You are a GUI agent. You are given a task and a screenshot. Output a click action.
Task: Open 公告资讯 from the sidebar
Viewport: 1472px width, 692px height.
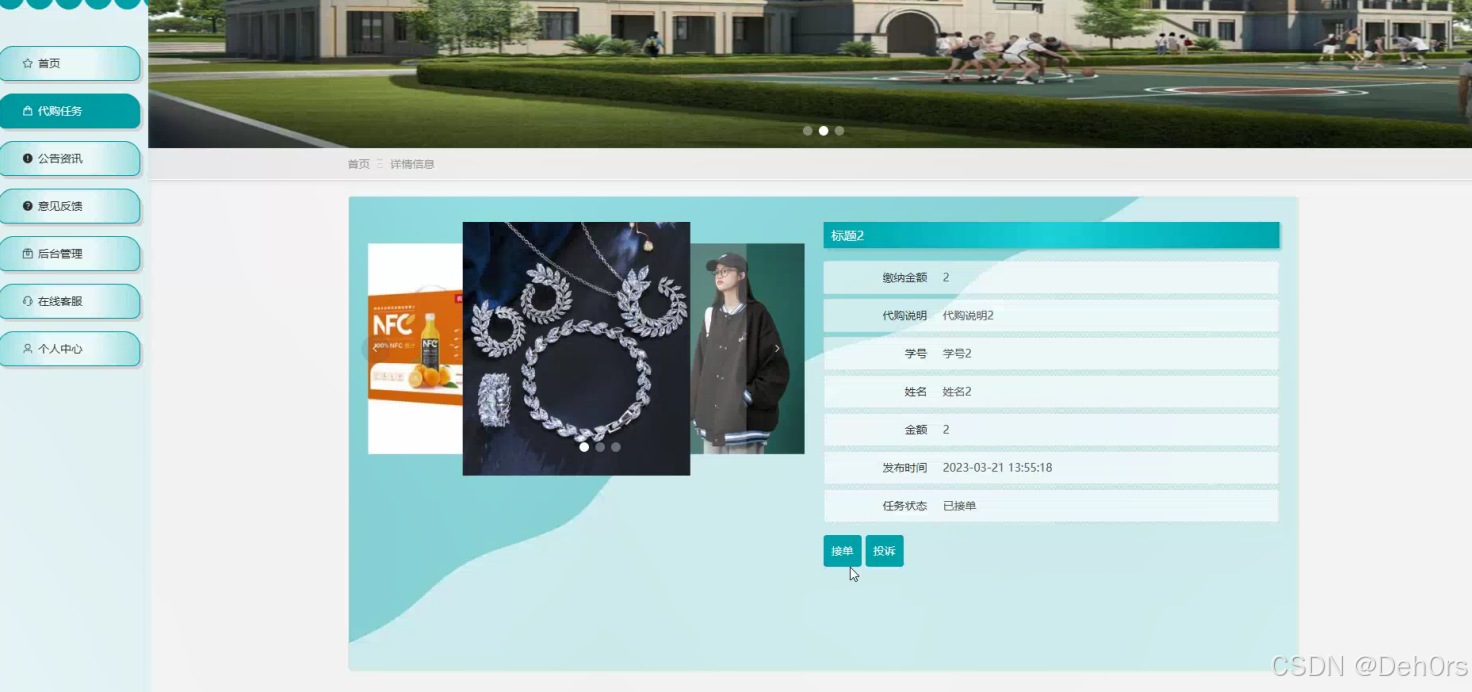tap(70, 159)
